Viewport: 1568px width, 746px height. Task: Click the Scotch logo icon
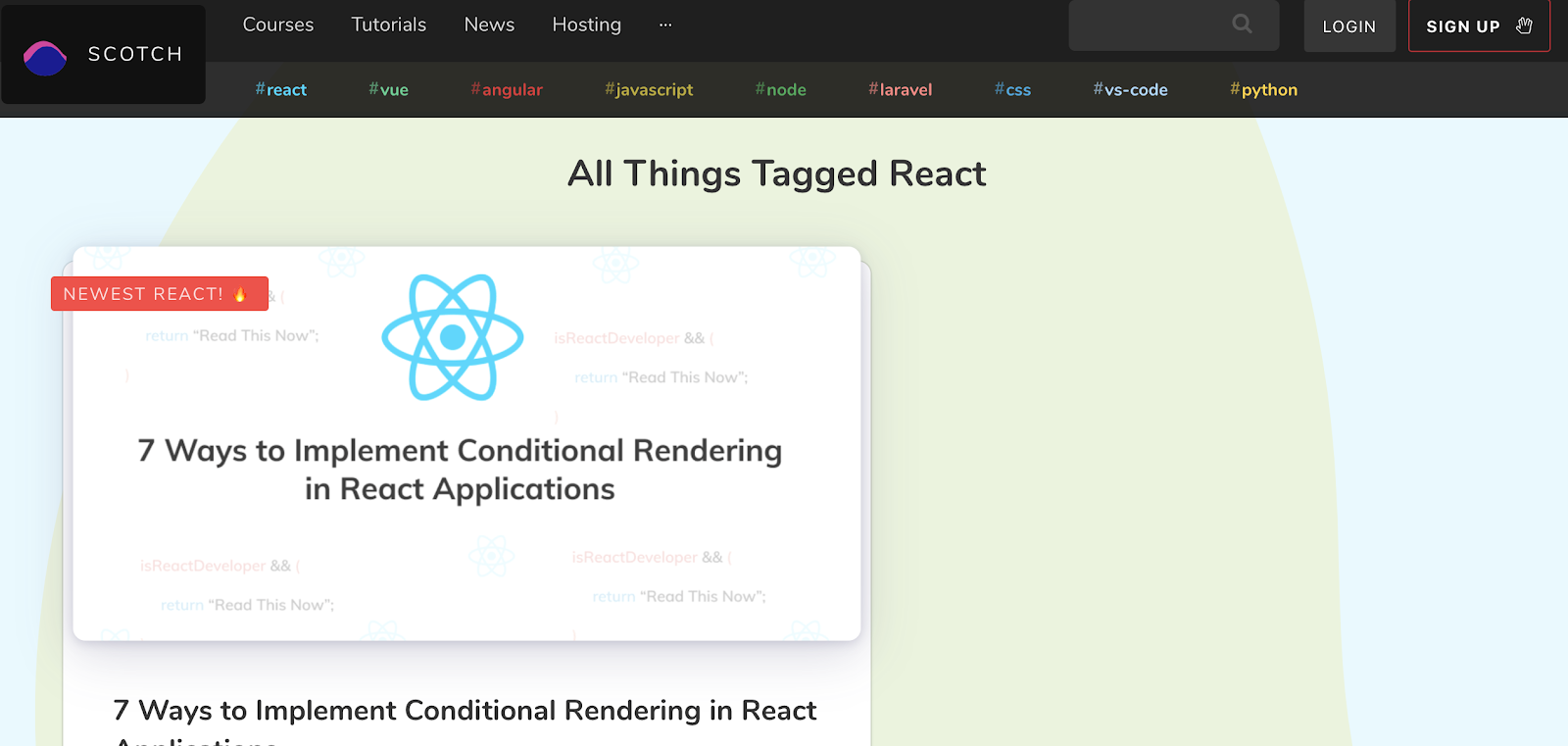[x=45, y=58]
